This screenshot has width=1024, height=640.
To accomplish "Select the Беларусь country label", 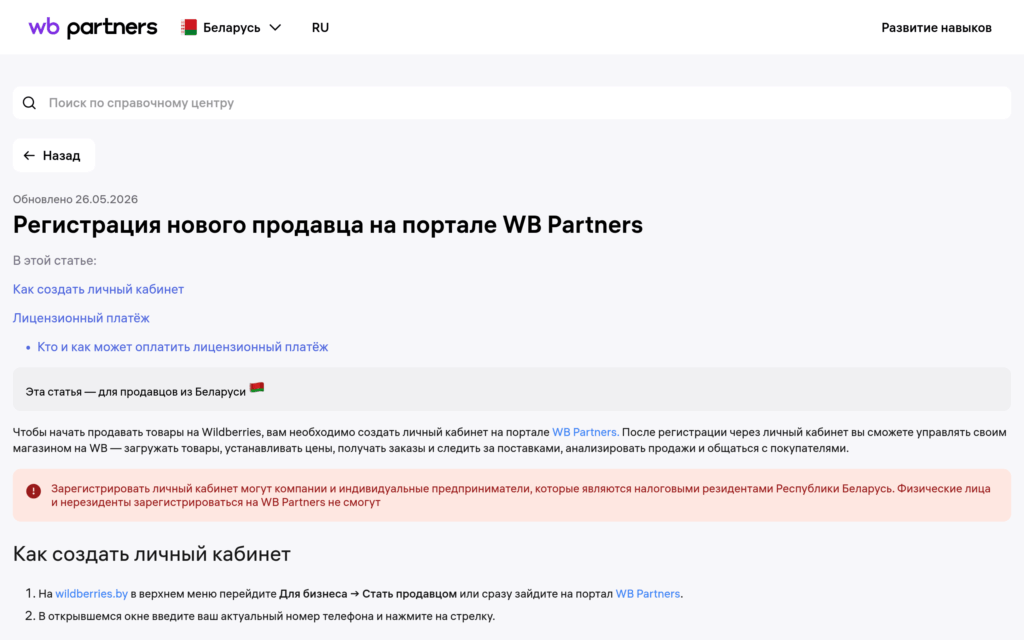I will [x=231, y=27].
